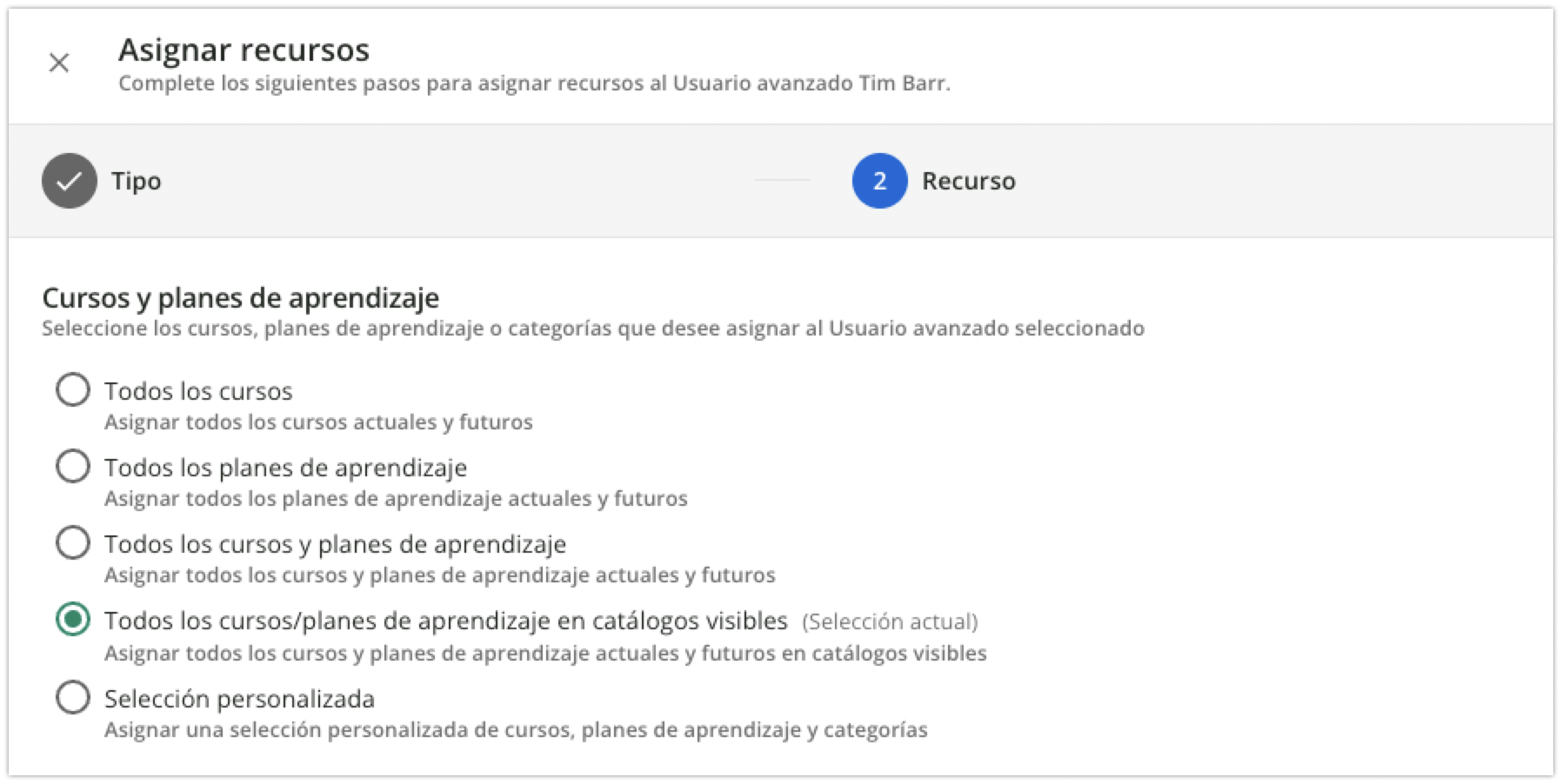
Task: Click the Selección personalizada label text
Action: coord(239,698)
